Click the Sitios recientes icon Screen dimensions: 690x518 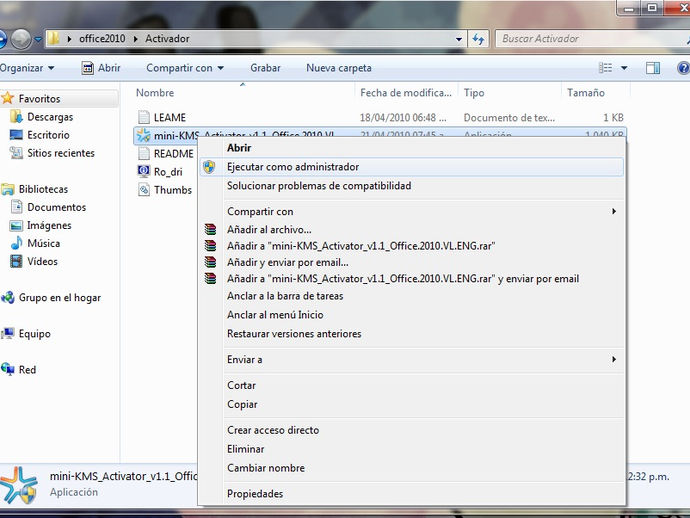[x=16, y=153]
